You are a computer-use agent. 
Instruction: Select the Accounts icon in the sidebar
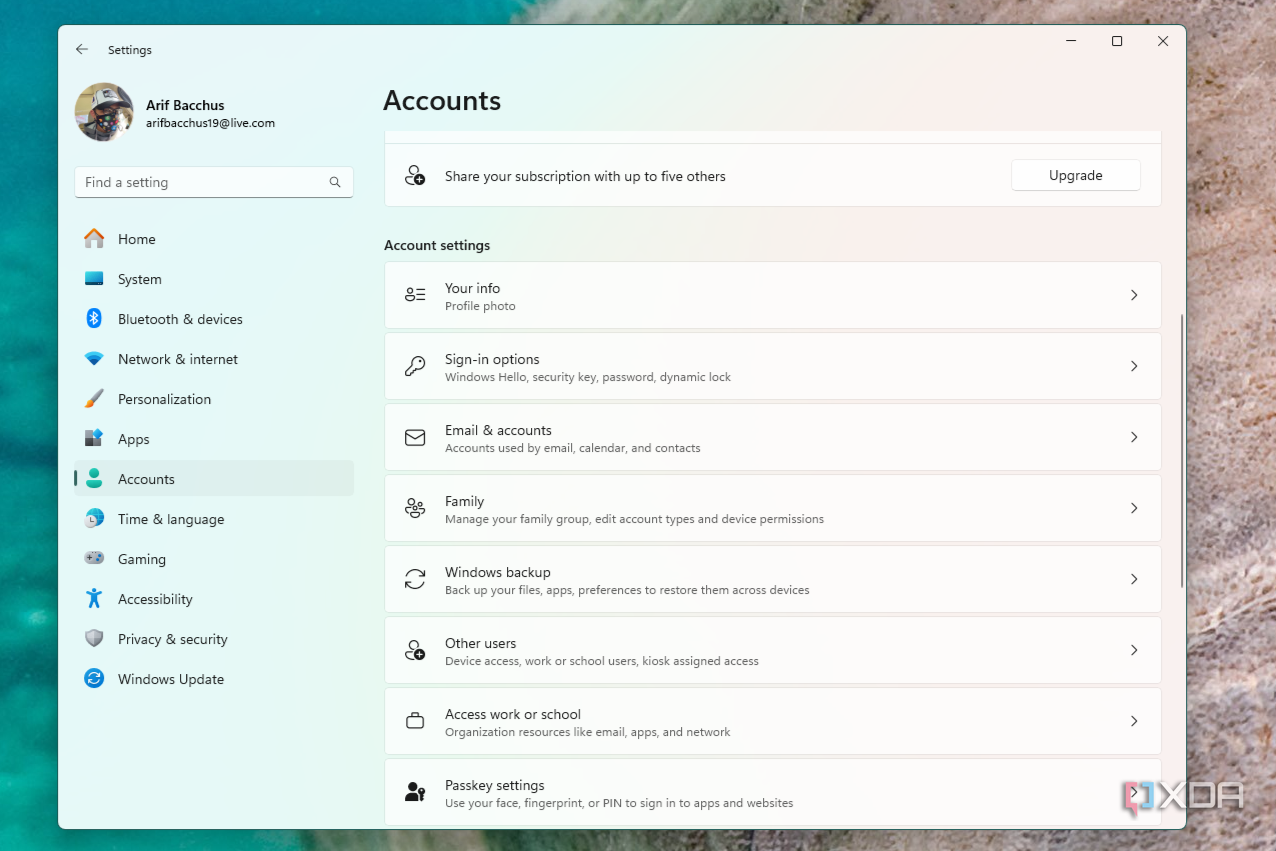93,478
